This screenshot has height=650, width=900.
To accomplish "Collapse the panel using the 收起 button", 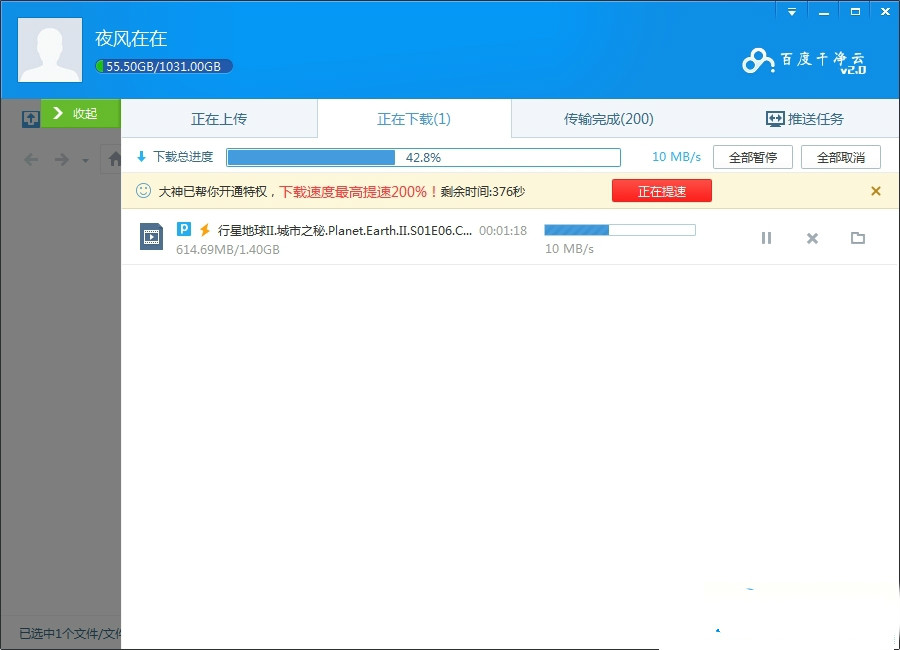I will coord(80,114).
